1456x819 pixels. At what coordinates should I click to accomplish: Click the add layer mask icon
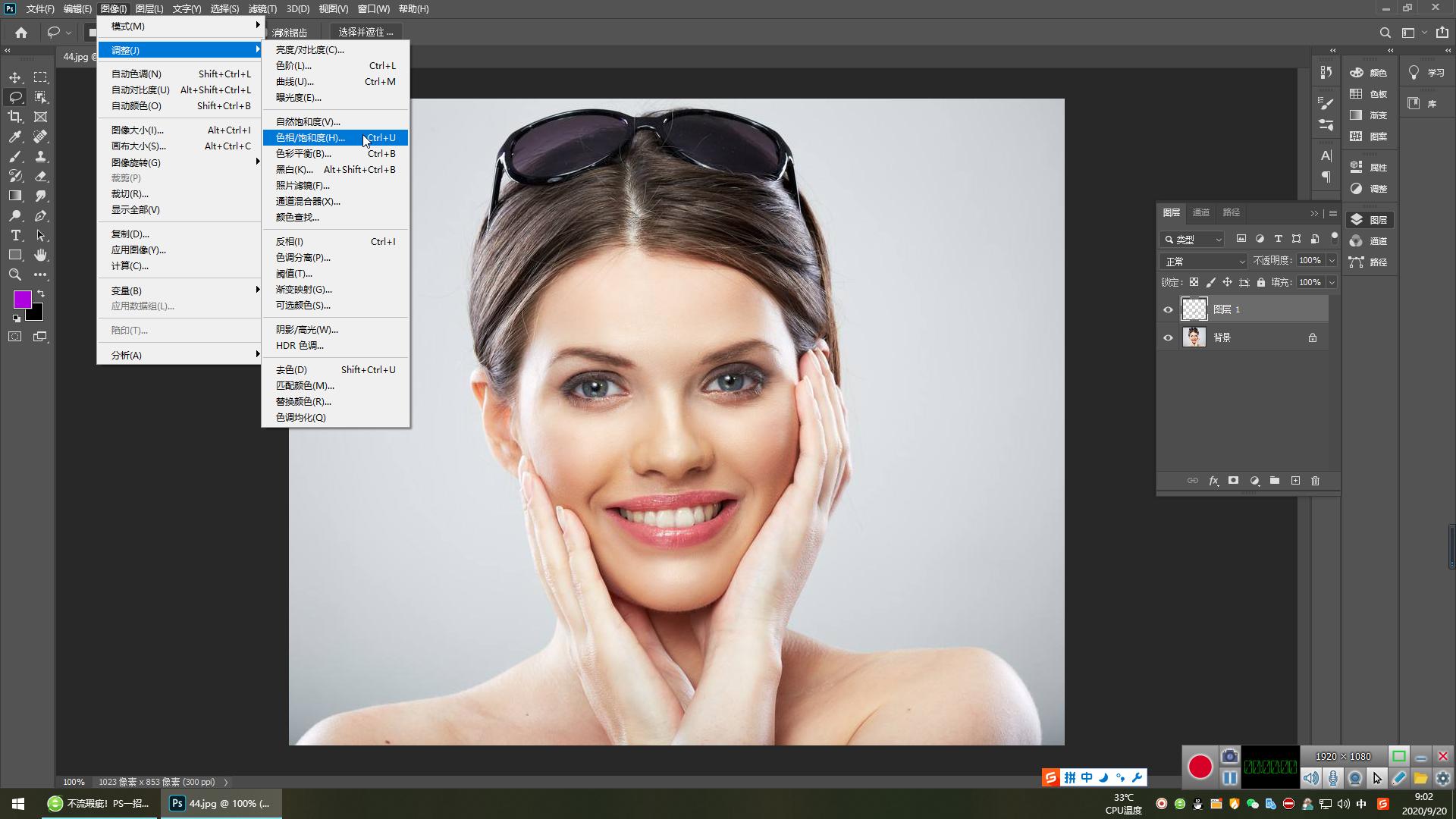pos(1233,481)
